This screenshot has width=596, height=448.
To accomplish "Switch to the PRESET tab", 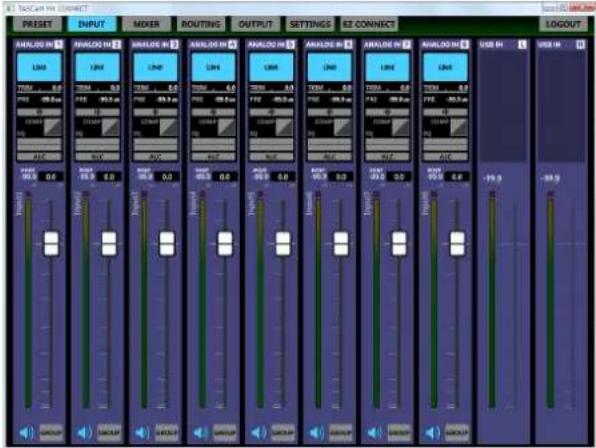I will tap(37, 24).
